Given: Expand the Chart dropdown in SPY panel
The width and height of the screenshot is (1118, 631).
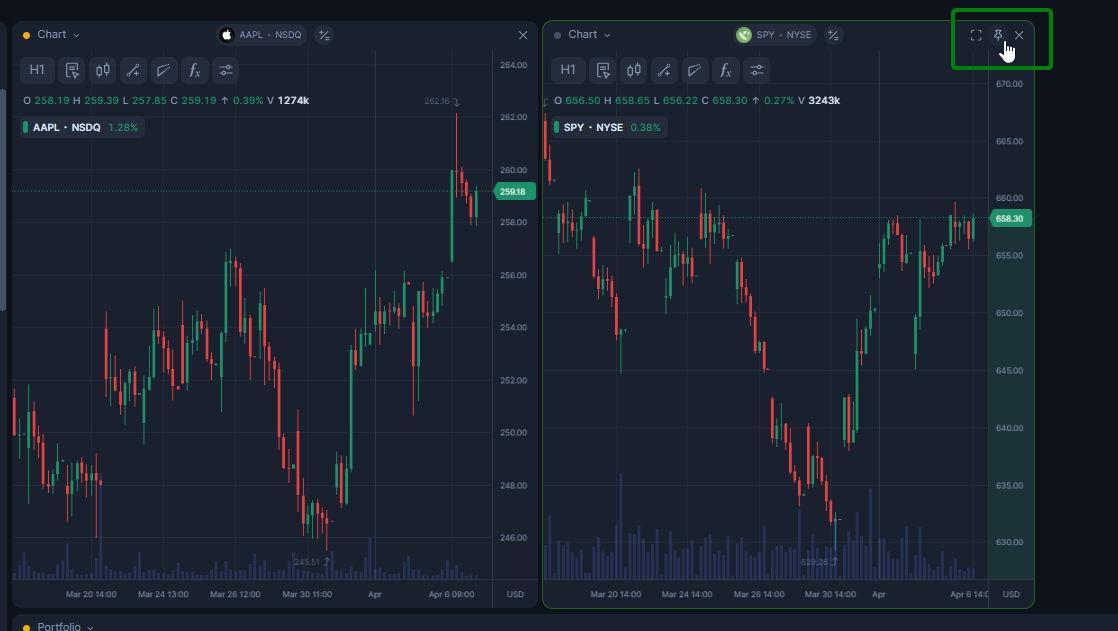Looking at the screenshot, I should click(x=589, y=35).
